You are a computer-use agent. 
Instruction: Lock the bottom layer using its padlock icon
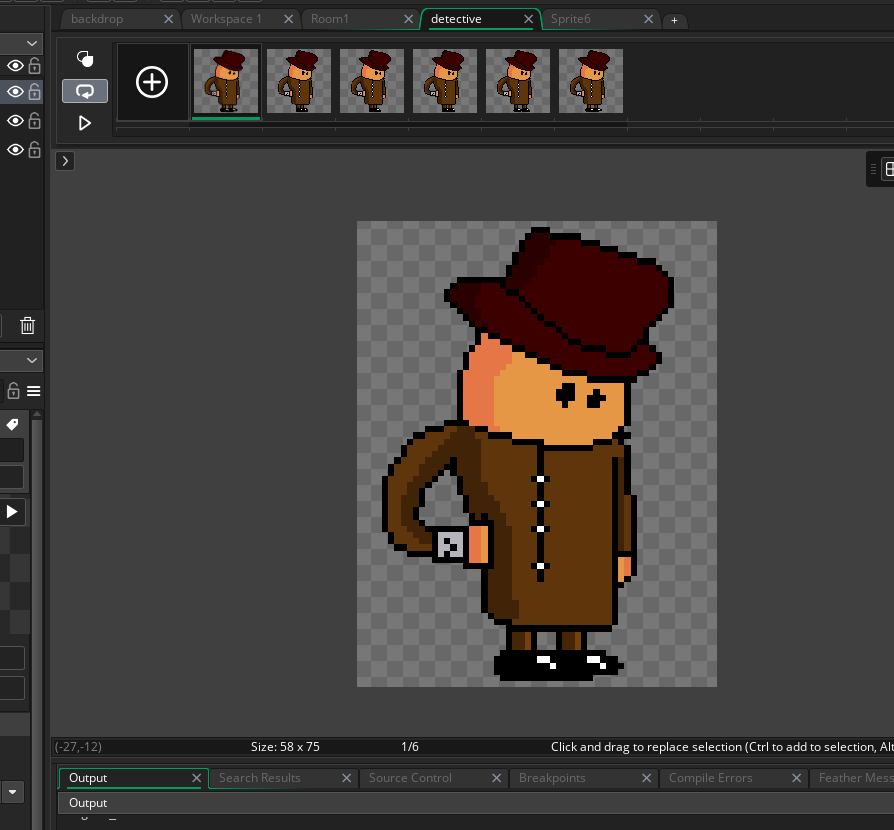(x=35, y=150)
